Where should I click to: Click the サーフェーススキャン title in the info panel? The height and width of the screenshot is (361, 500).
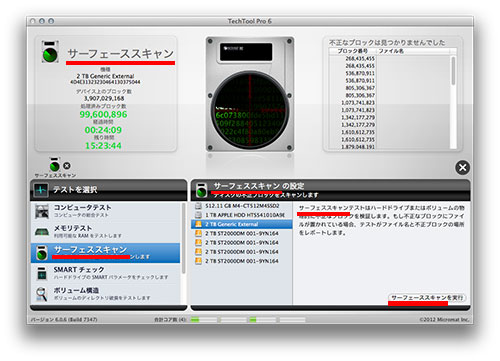click(120, 54)
